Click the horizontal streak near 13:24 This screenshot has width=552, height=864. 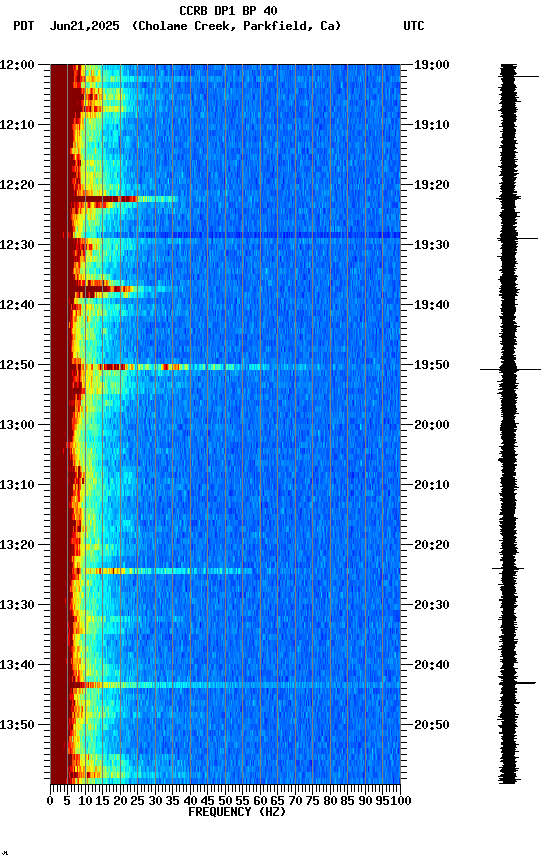tap(165, 571)
